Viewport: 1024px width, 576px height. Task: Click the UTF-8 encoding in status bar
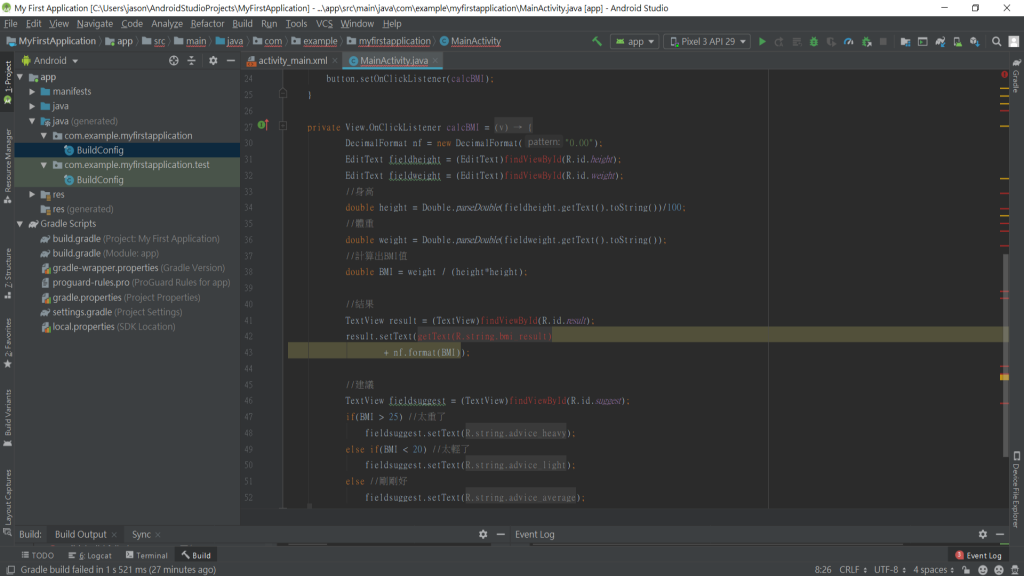pos(884,569)
